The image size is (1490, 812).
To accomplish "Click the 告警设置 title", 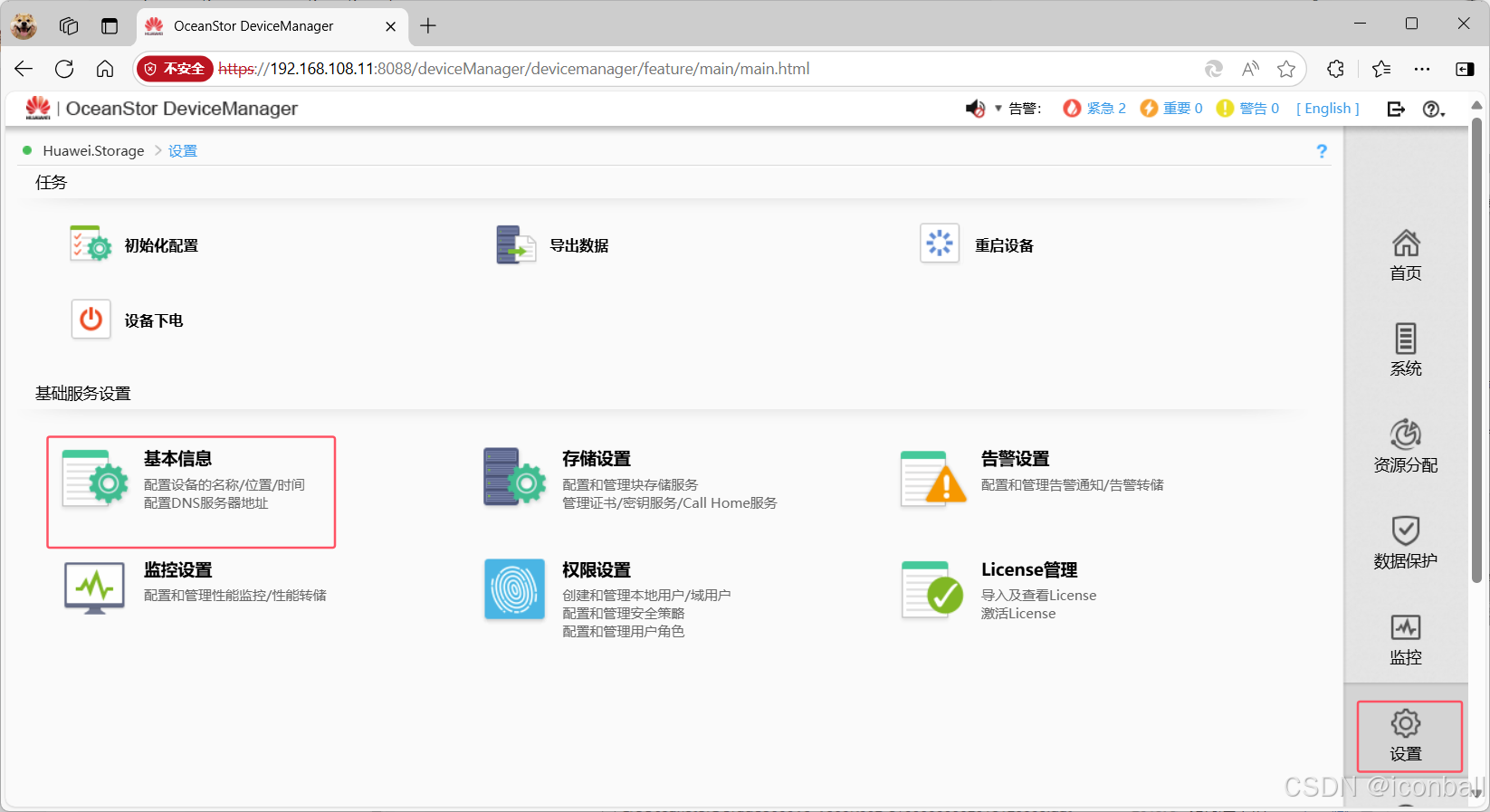I will point(1016,459).
